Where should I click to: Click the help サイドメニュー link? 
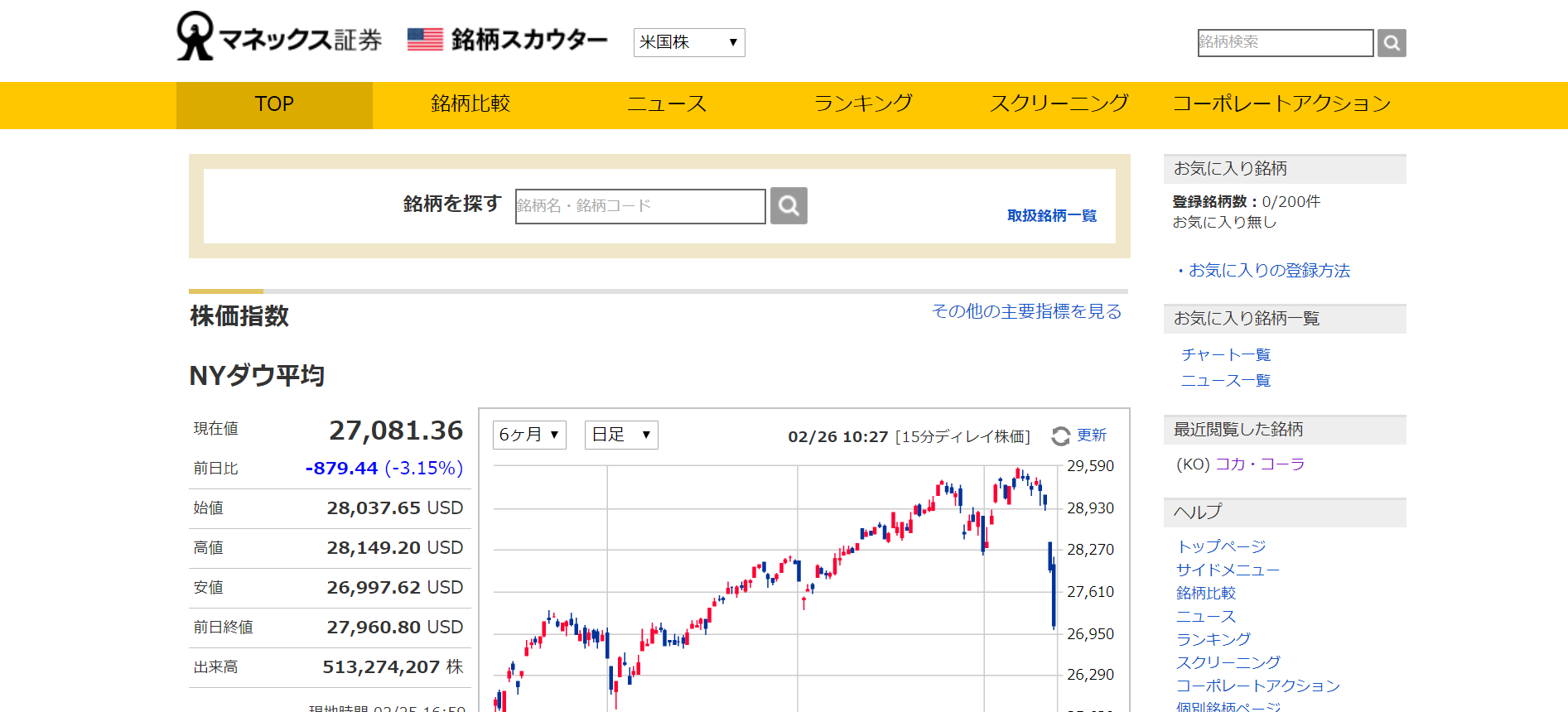coord(1228,570)
